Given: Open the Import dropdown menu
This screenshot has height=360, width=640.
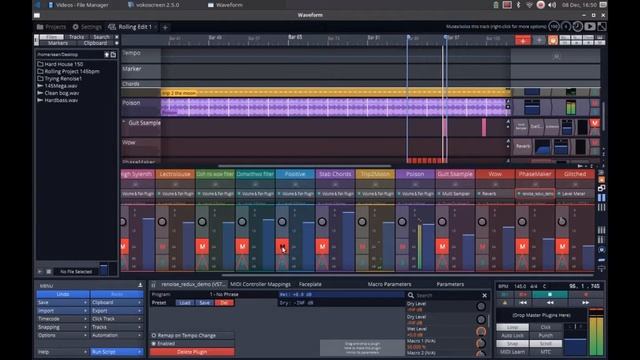Looking at the screenshot, I should pos(63,311).
